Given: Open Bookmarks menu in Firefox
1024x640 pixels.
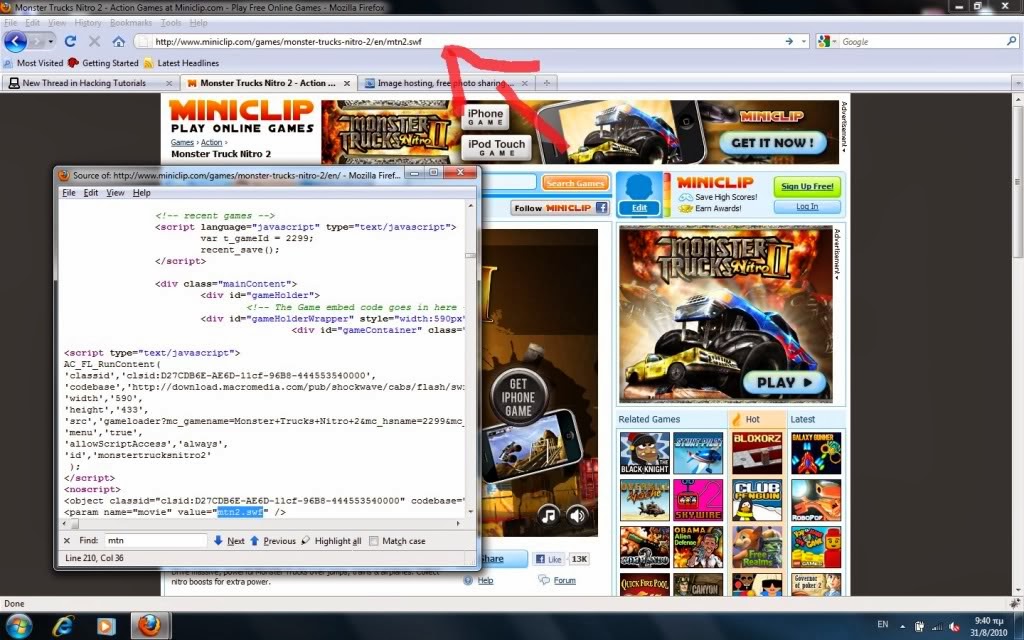Looking at the screenshot, I should click(131, 23).
